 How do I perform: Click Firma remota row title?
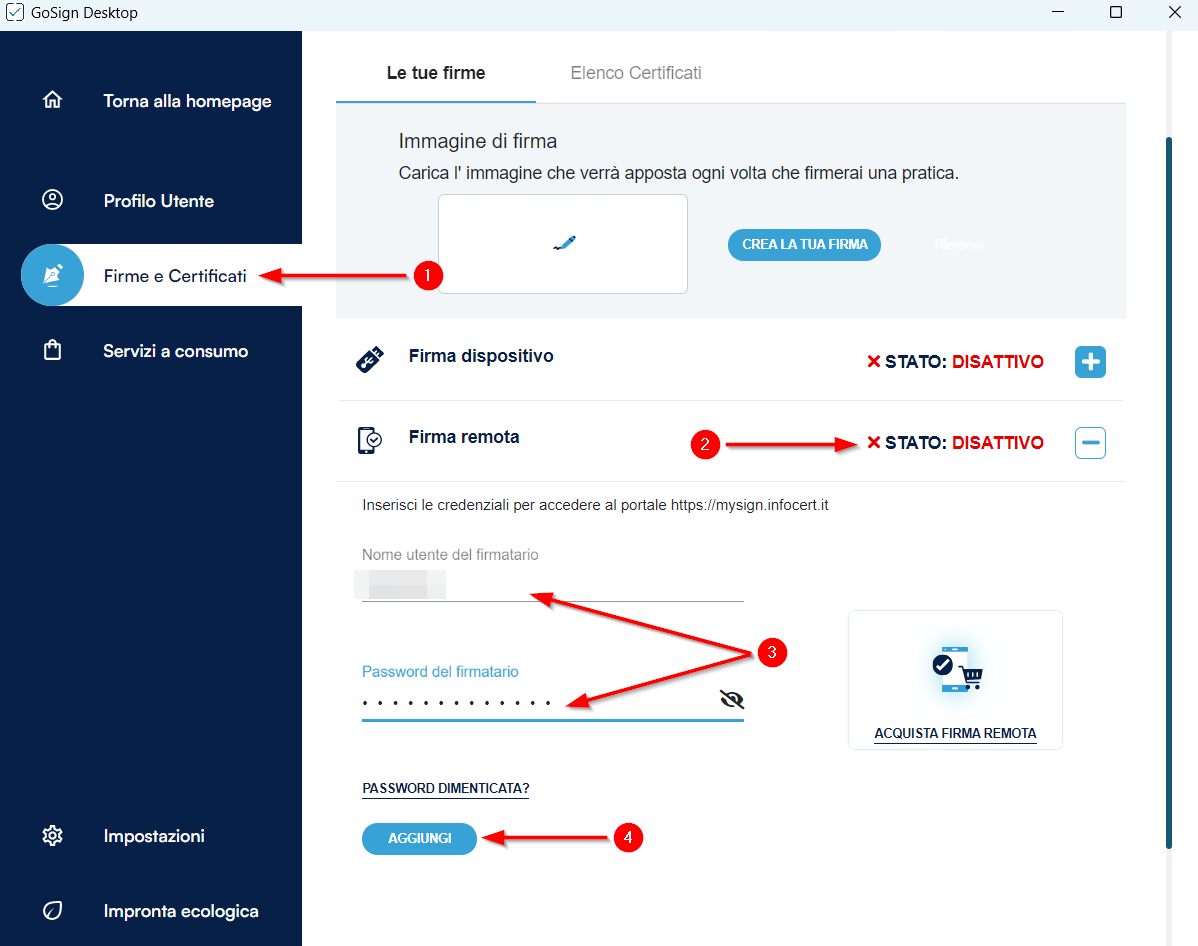464,437
